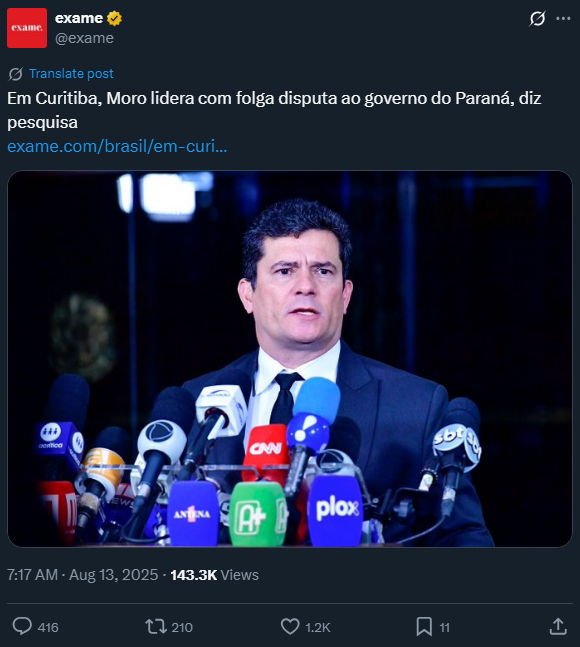Open the Grok icon at top right

coord(538,19)
